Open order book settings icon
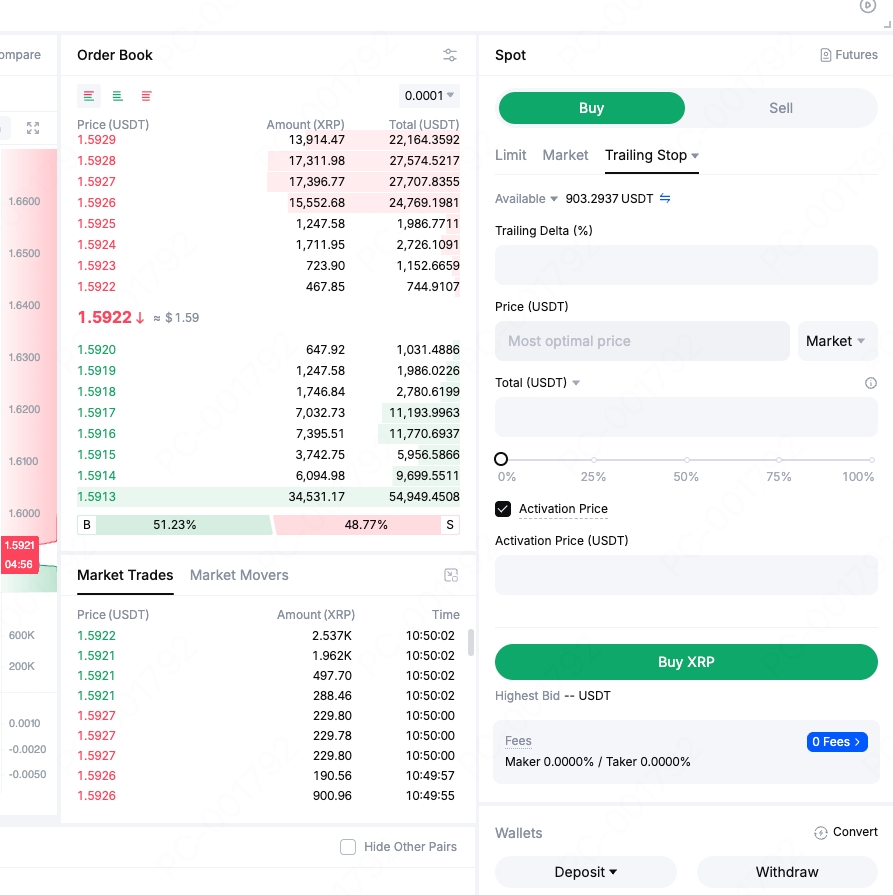 click(x=450, y=55)
